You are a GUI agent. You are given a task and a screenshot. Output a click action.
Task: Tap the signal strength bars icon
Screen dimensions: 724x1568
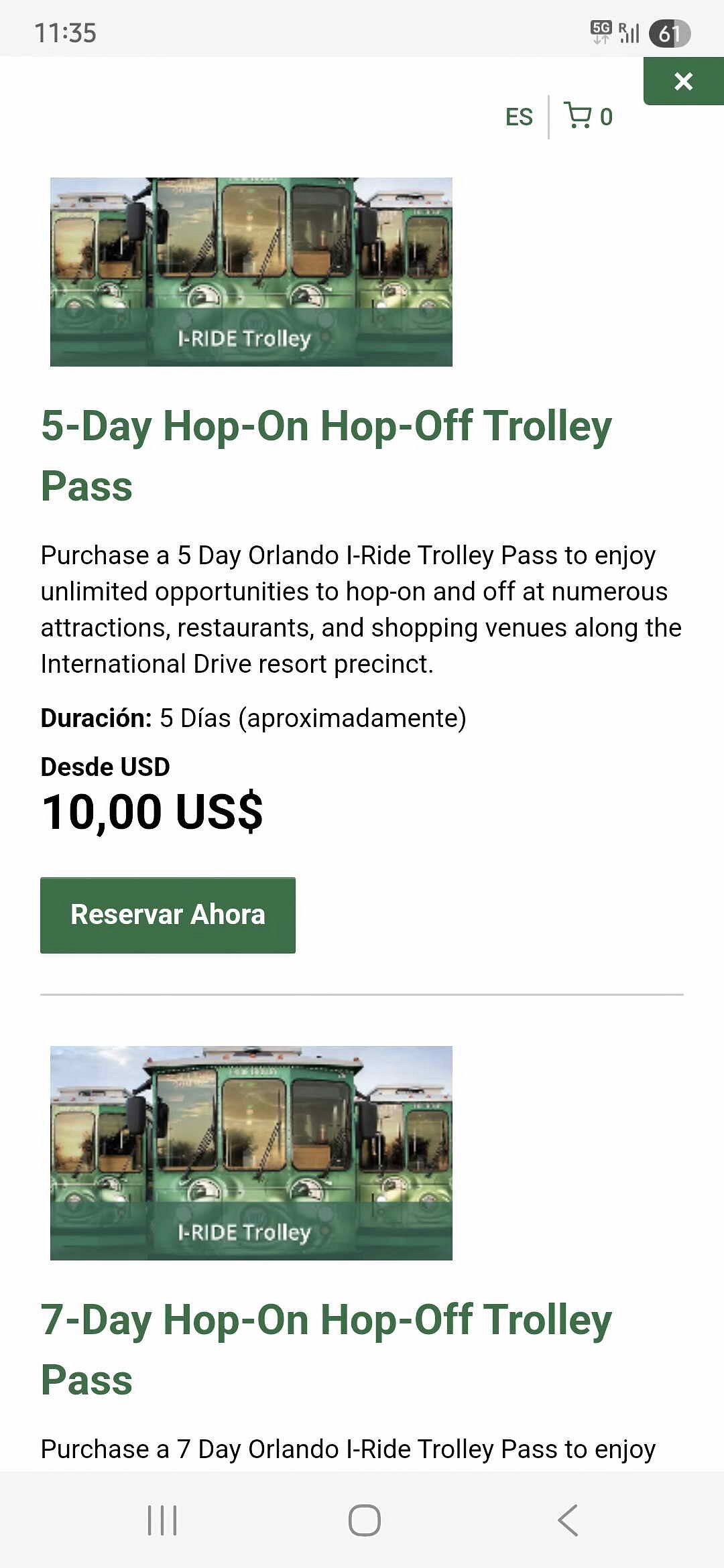(x=629, y=33)
